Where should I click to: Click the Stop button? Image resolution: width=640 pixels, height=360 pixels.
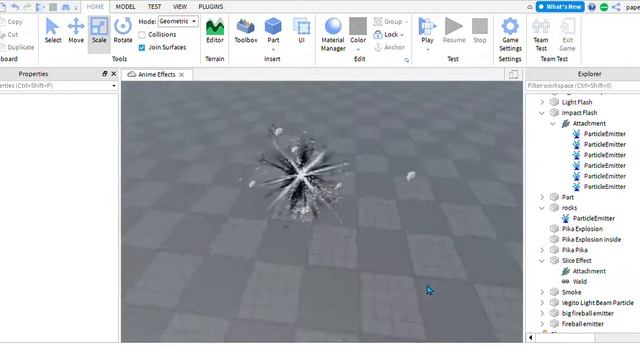tap(480, 31)
